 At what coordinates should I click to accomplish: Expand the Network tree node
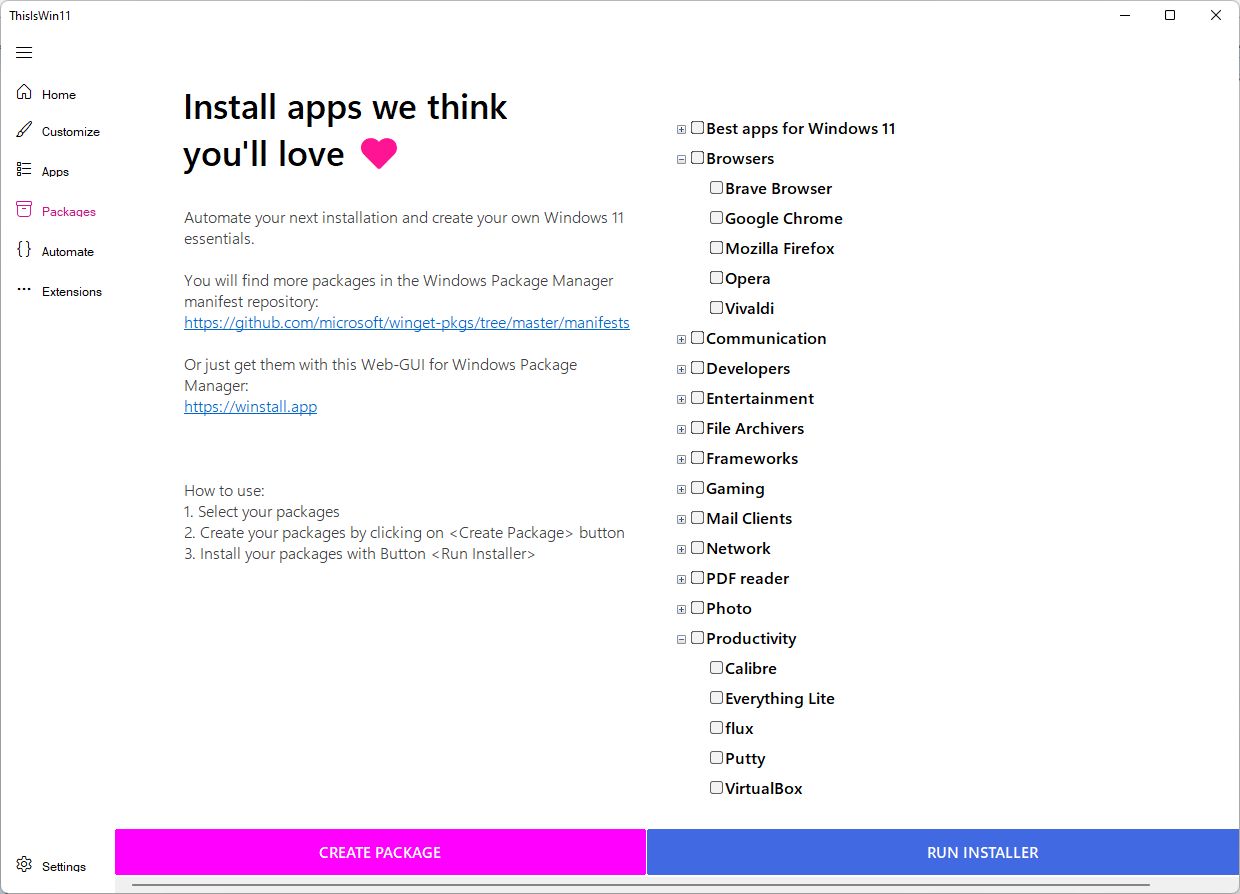[x=681, y=549]
